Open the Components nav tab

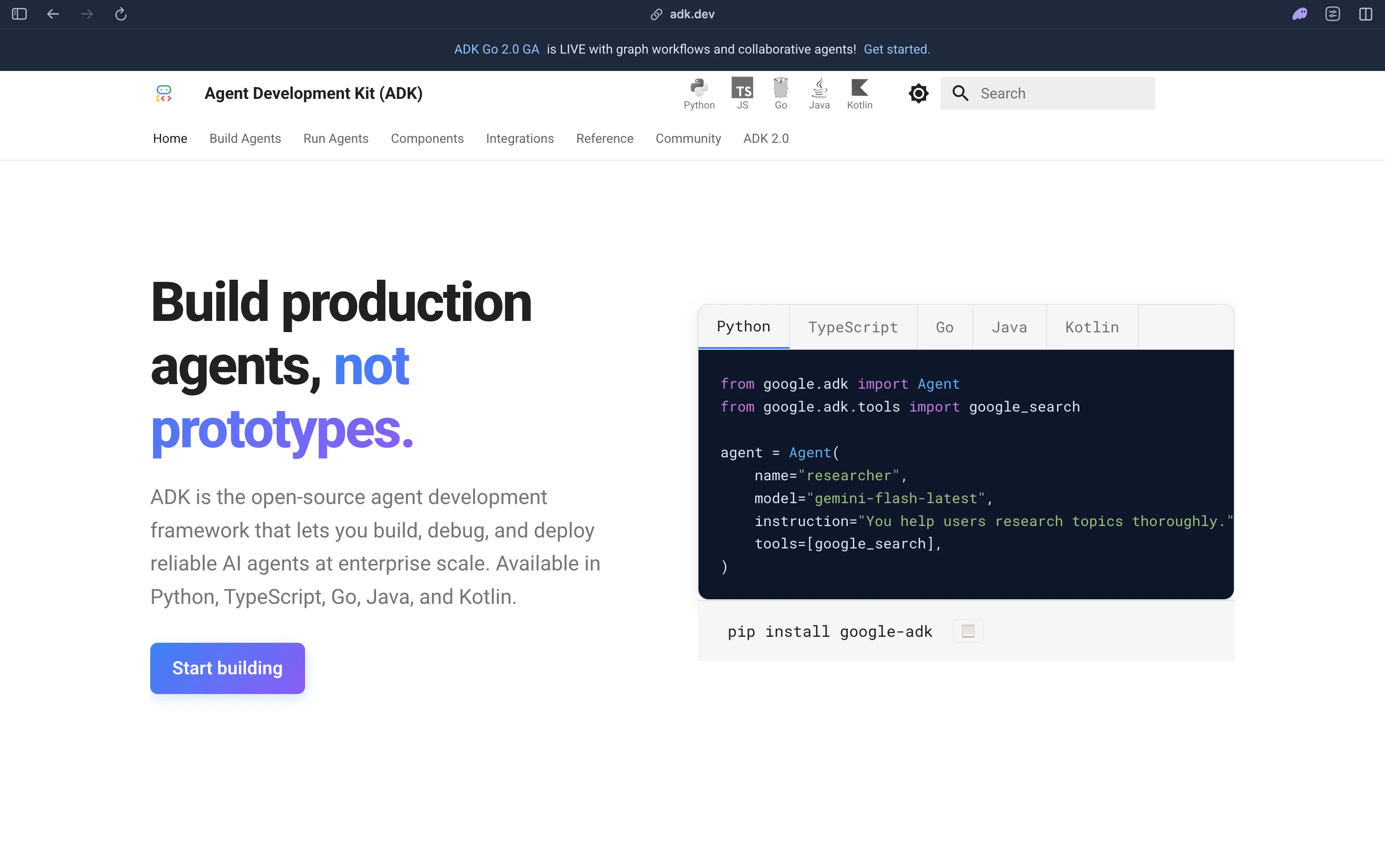[427, 138]
